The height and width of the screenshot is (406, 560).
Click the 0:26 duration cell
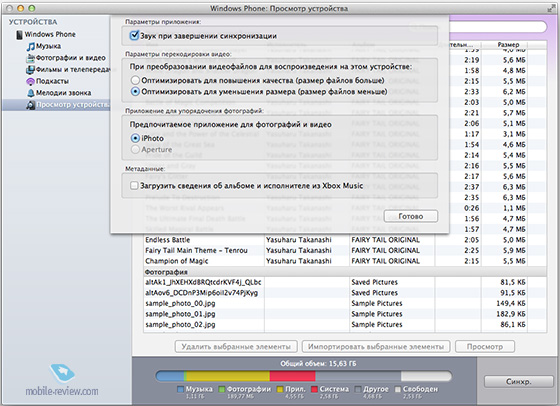(x=471, y=208)
